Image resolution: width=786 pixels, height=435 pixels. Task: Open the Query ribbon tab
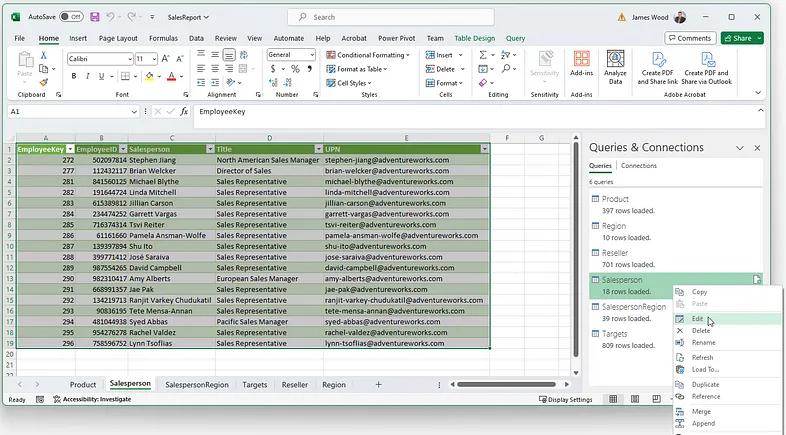click(515, 38)
